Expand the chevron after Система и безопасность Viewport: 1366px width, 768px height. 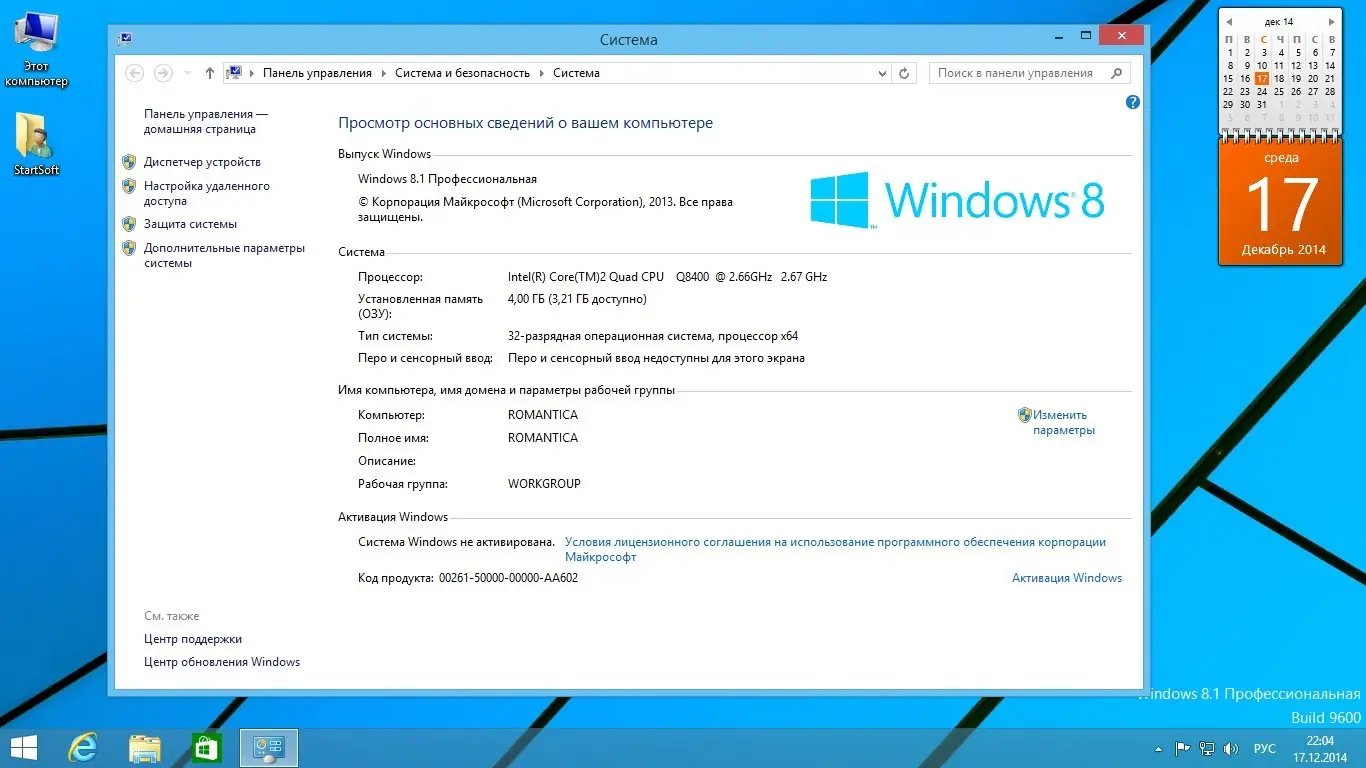(541, 73)
